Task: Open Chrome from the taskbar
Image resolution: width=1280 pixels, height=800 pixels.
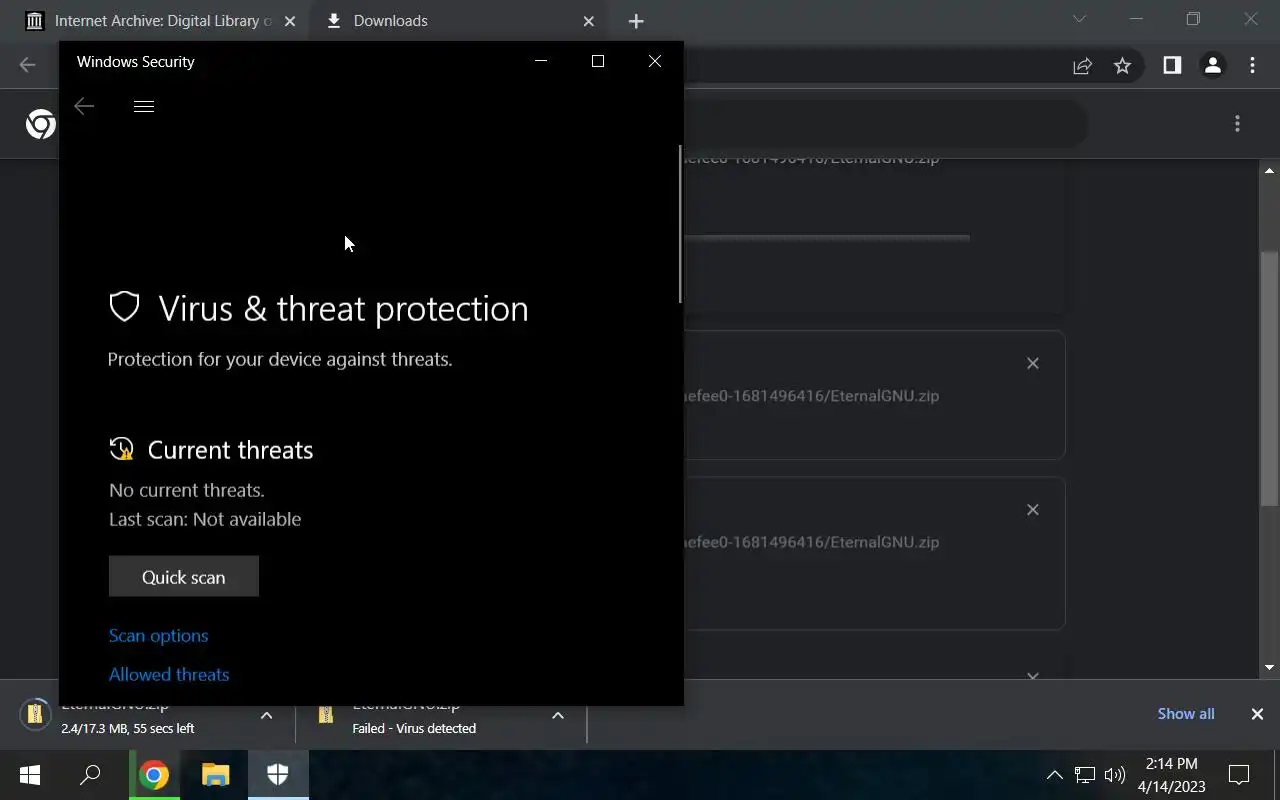Action: tap(153, 775)
